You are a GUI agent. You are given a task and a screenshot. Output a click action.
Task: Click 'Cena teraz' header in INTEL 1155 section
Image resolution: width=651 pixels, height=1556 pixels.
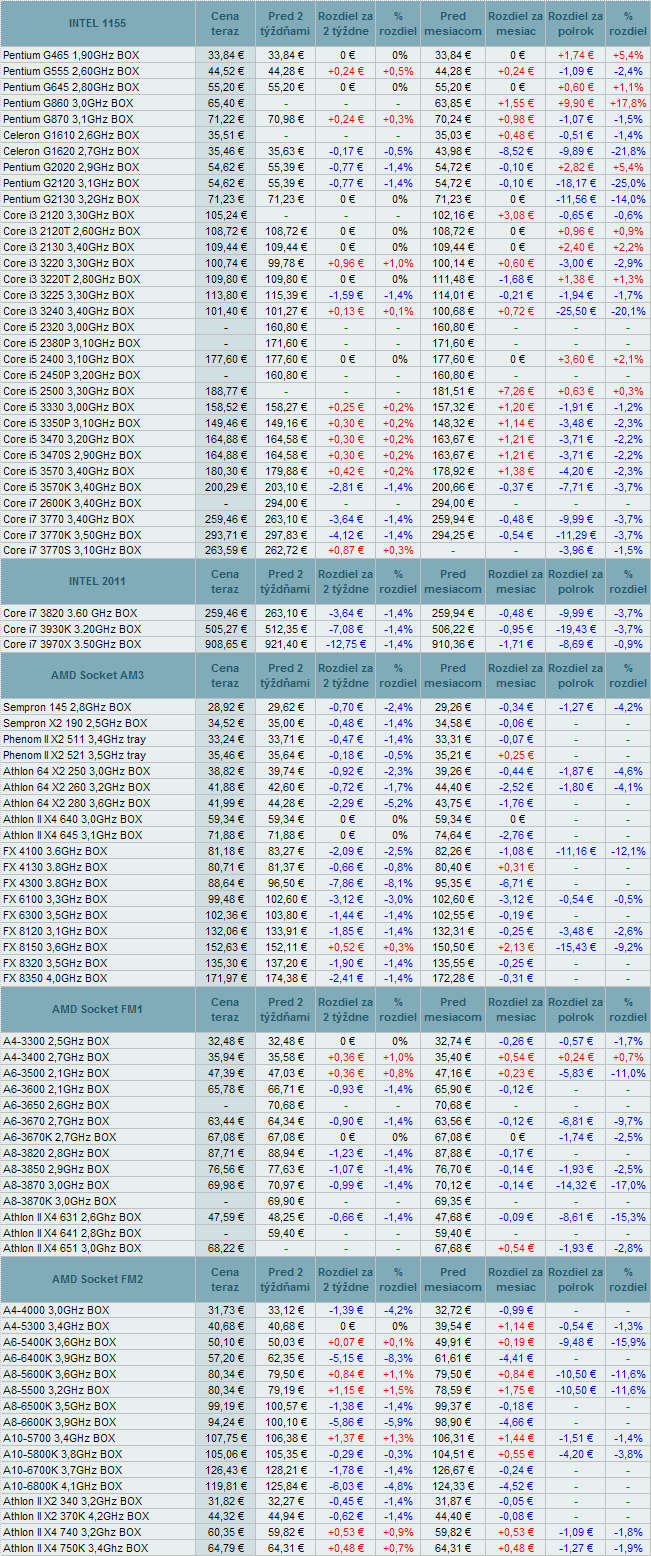(x=225, y=24)
